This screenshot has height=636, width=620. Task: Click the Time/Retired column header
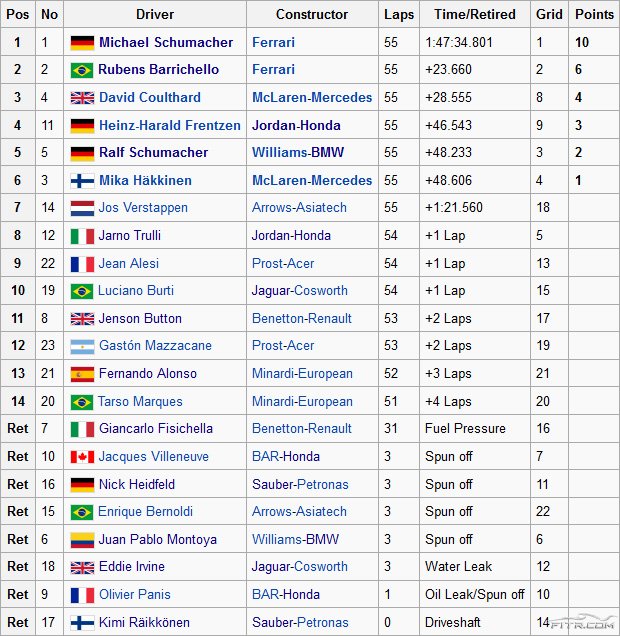475,15
